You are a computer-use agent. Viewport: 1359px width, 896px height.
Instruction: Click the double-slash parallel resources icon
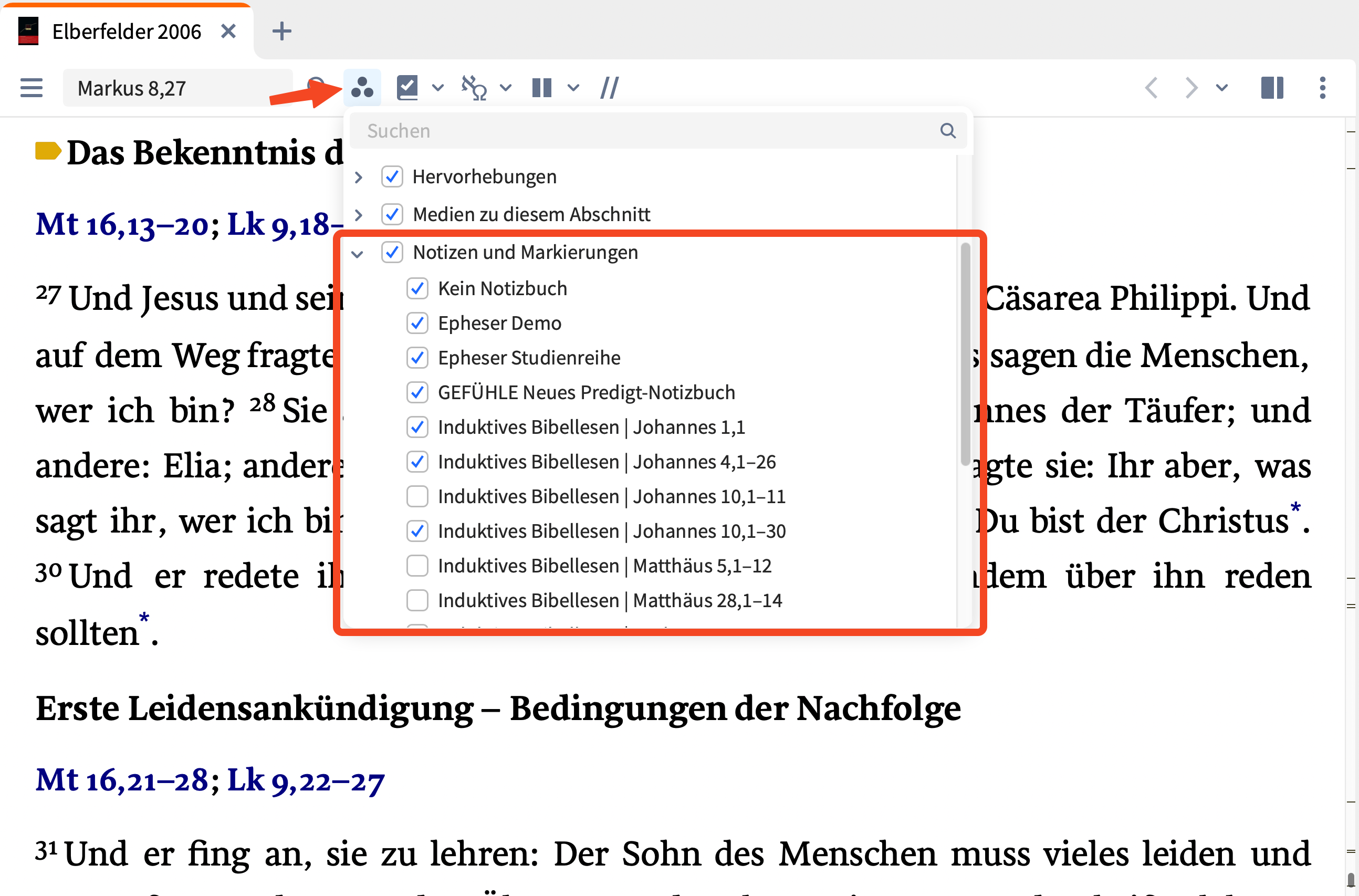pos(610,88)
